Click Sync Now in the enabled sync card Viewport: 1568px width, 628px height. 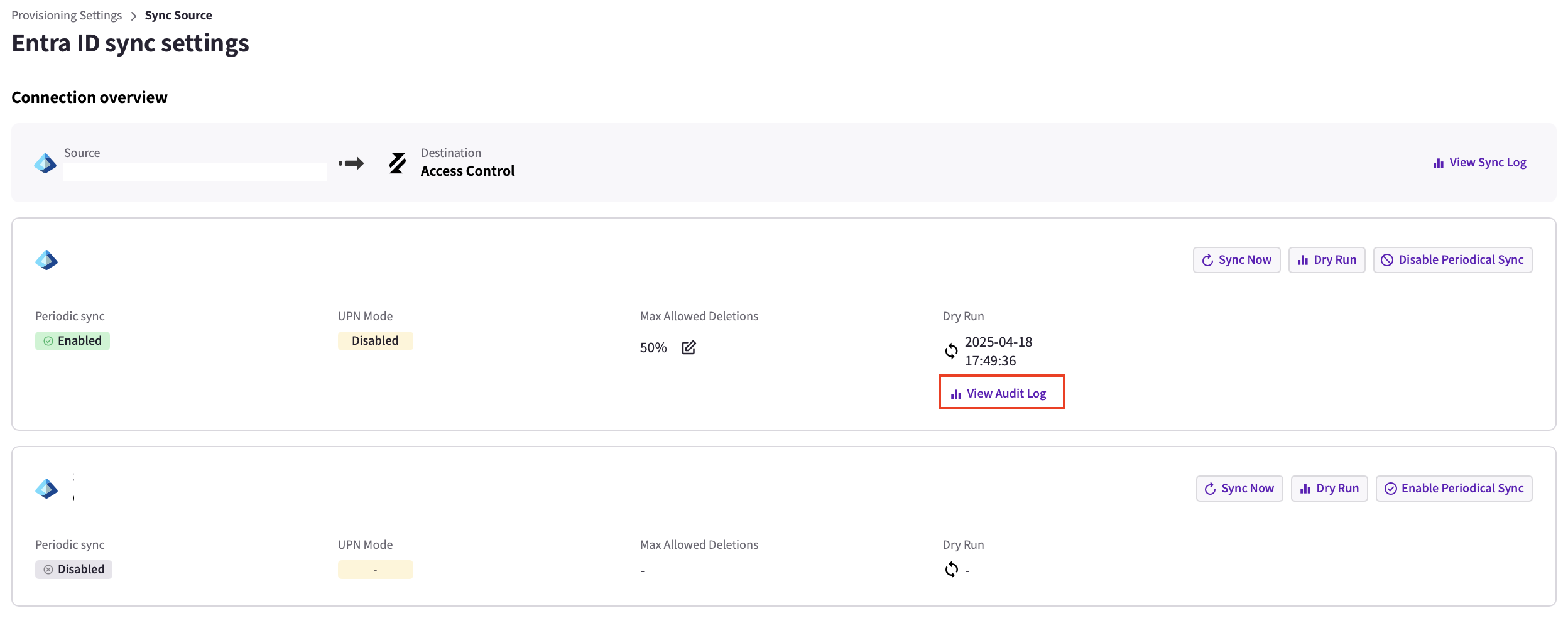pyautogui.click(x=1236, y=260)
